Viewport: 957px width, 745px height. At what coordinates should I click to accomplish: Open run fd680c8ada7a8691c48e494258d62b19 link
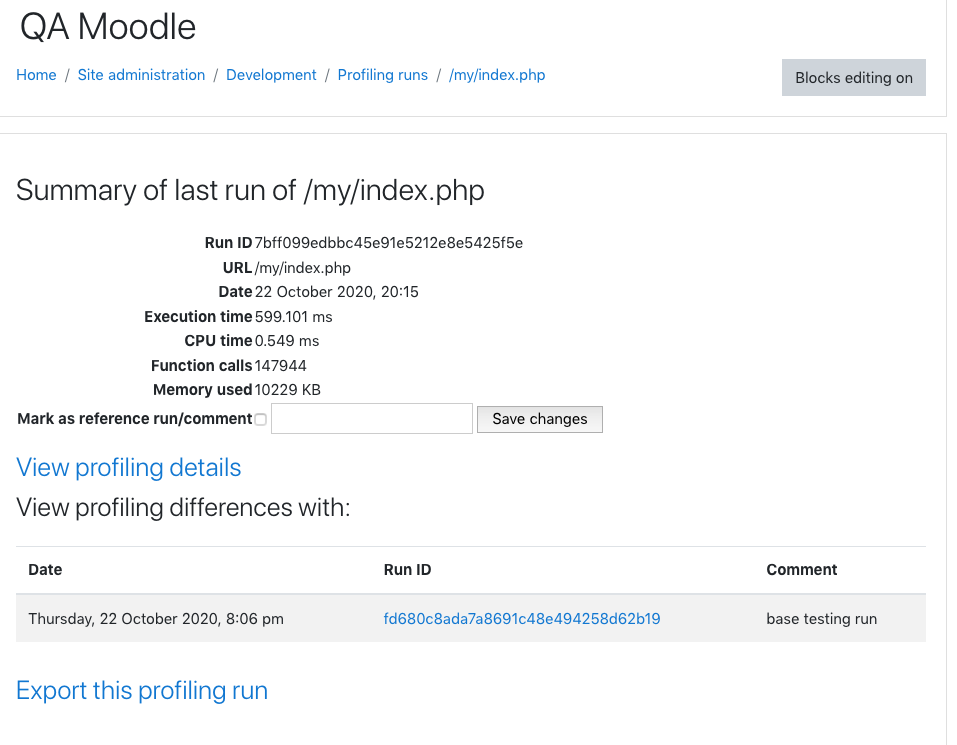coord(522,619)
